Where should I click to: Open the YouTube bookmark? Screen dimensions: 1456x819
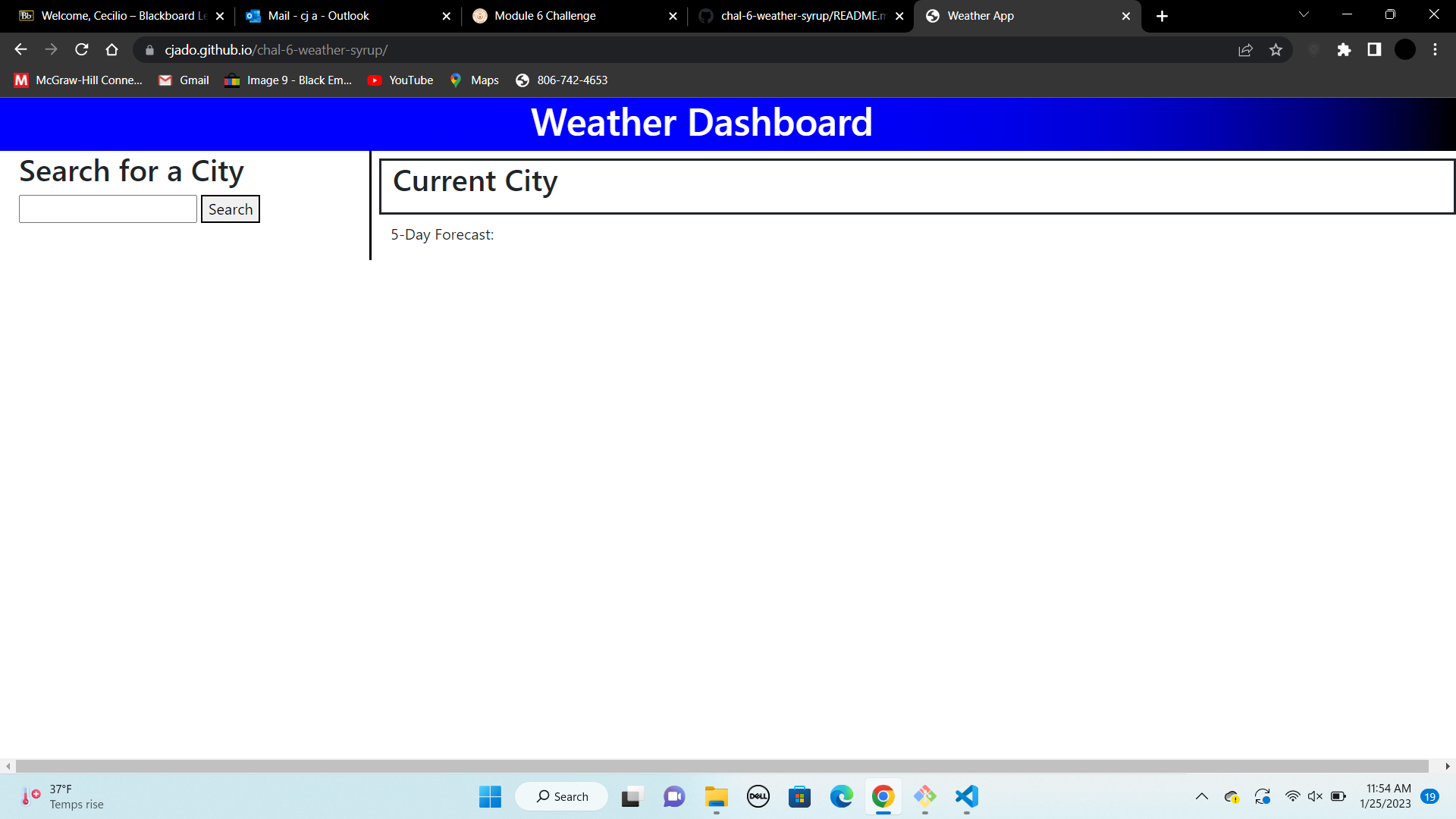pos(400,80)
